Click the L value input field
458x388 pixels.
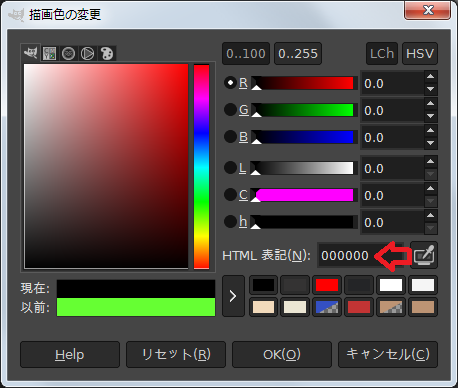(x=392, y=168)
